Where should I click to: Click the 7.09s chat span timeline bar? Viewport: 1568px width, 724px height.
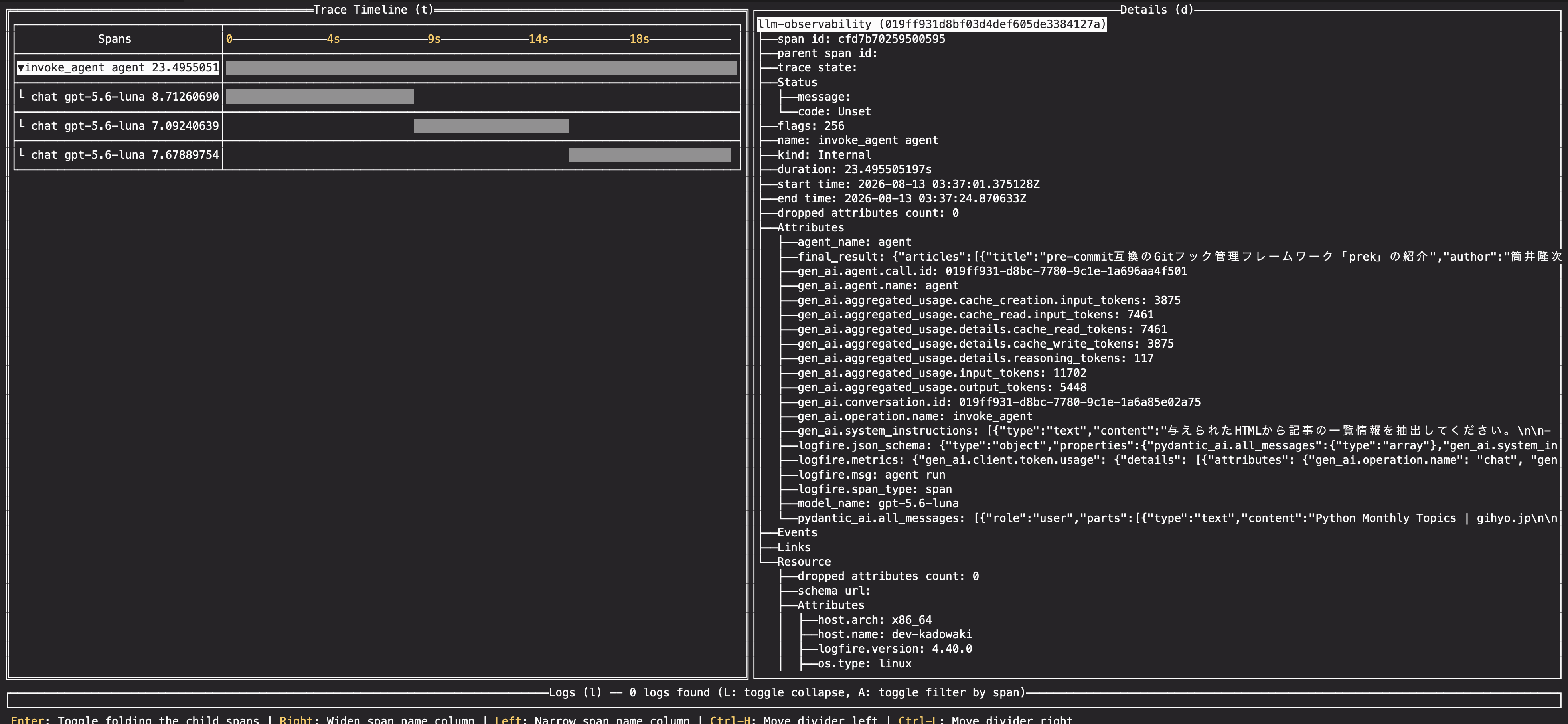point(491,126)
